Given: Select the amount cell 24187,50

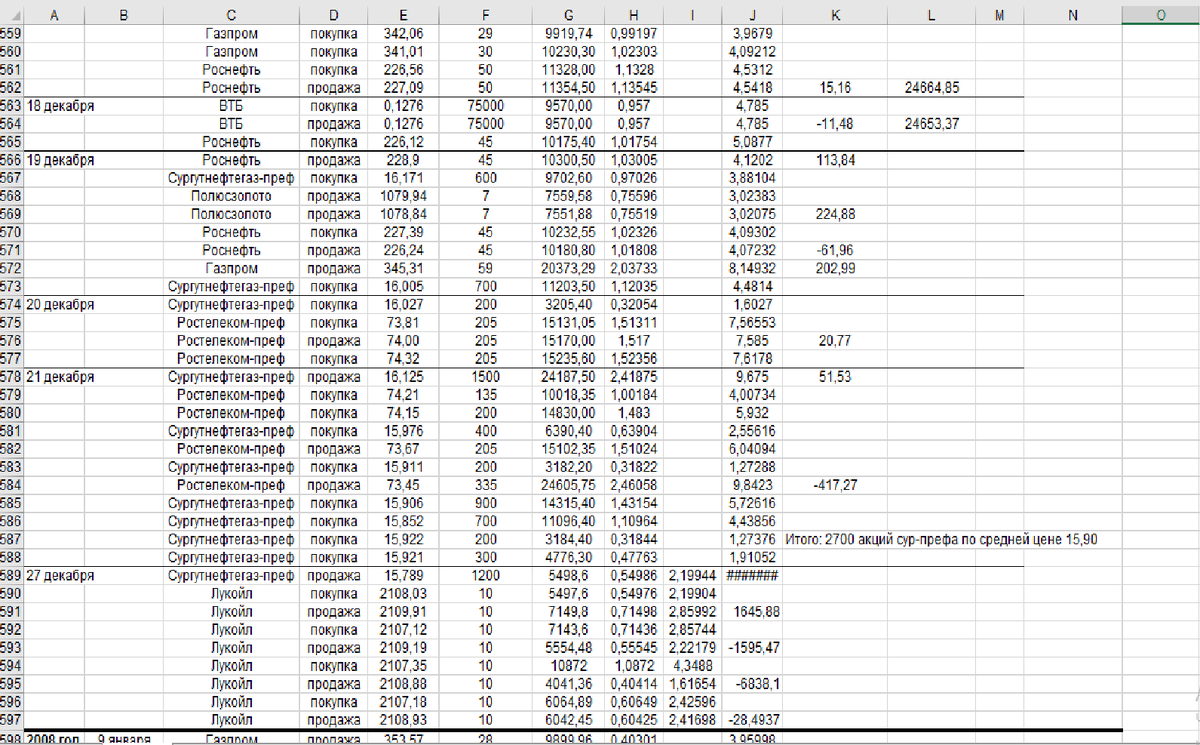Looking at the screenshot, I should (569, 376).
